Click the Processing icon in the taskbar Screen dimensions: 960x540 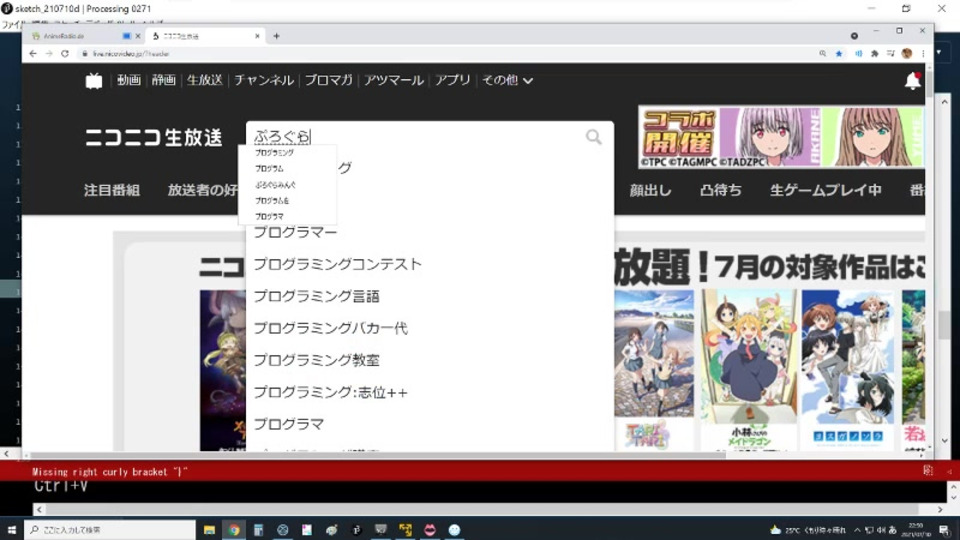pyautogui.click(x=356, y=530)
